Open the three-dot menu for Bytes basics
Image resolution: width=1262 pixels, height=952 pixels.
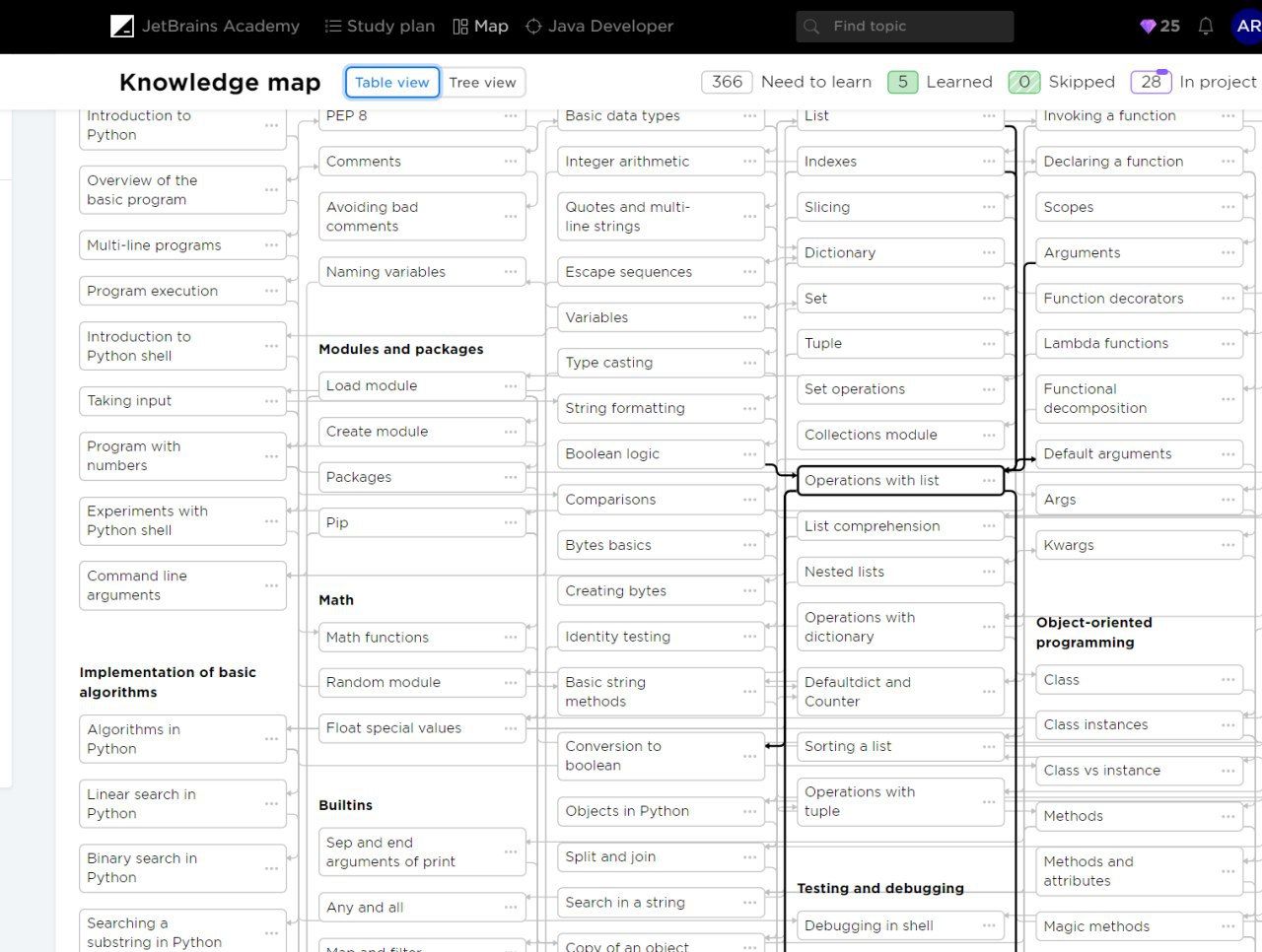[x=750, y=546]
